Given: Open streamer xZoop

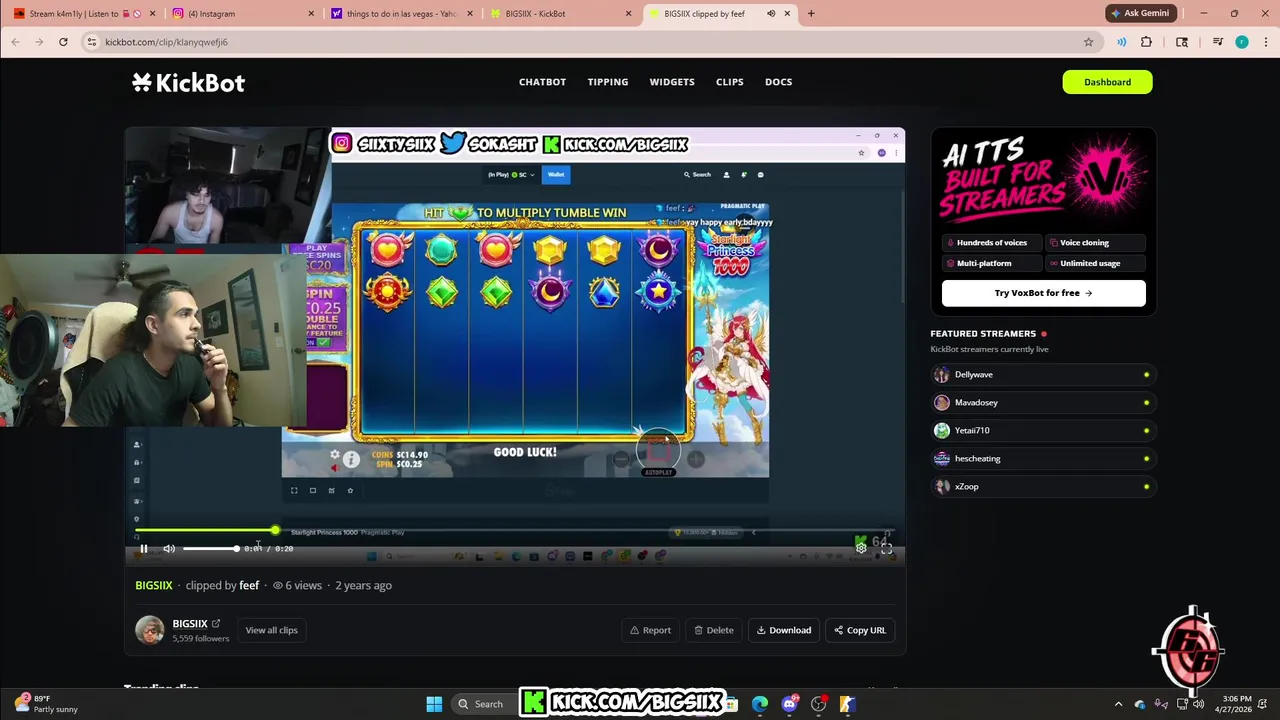Looking at the screenshot, I should point(1043,486).
